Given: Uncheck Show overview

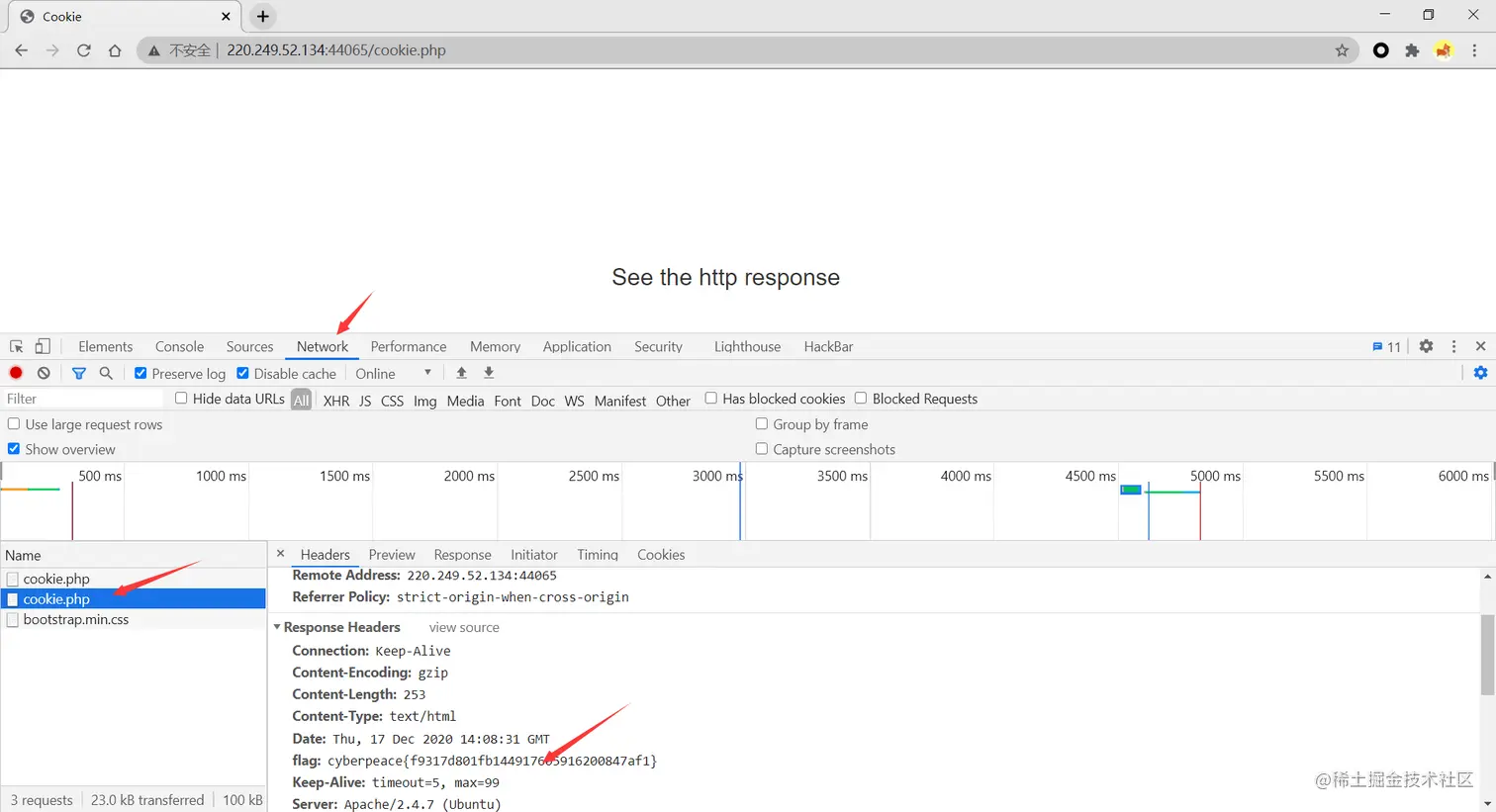Looking at the screenshot, I should click(x=14, y=449).
